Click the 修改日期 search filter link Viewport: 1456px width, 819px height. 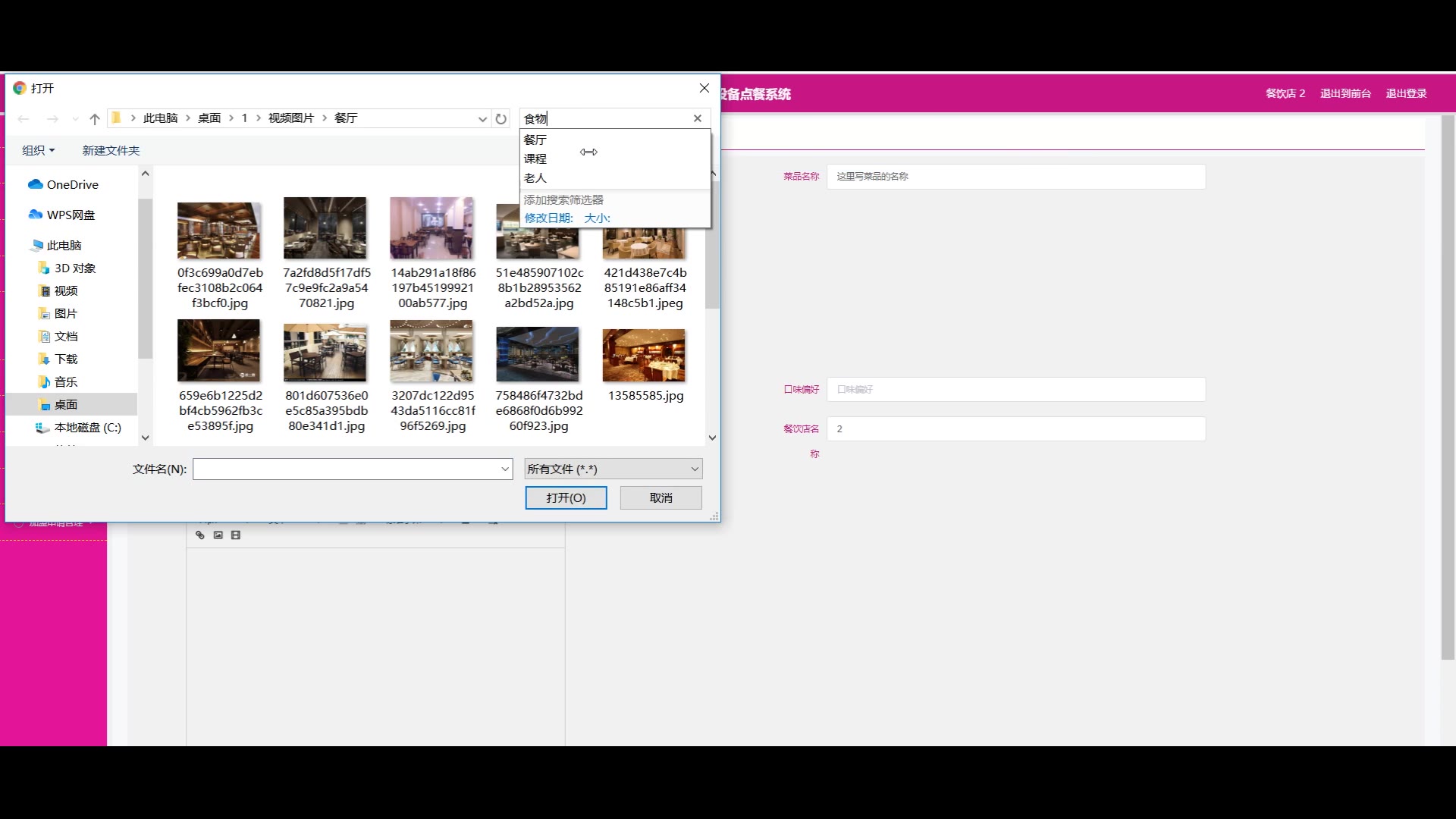click(x=549, y=218)
